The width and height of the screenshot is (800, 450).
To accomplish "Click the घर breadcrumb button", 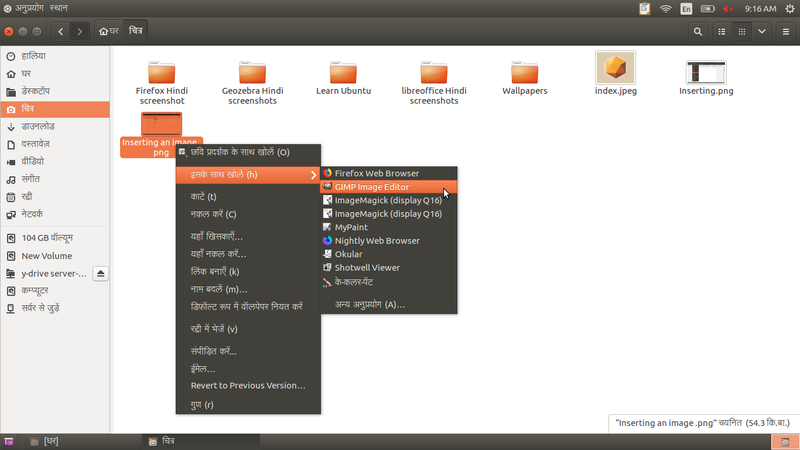I will (109, 32).
